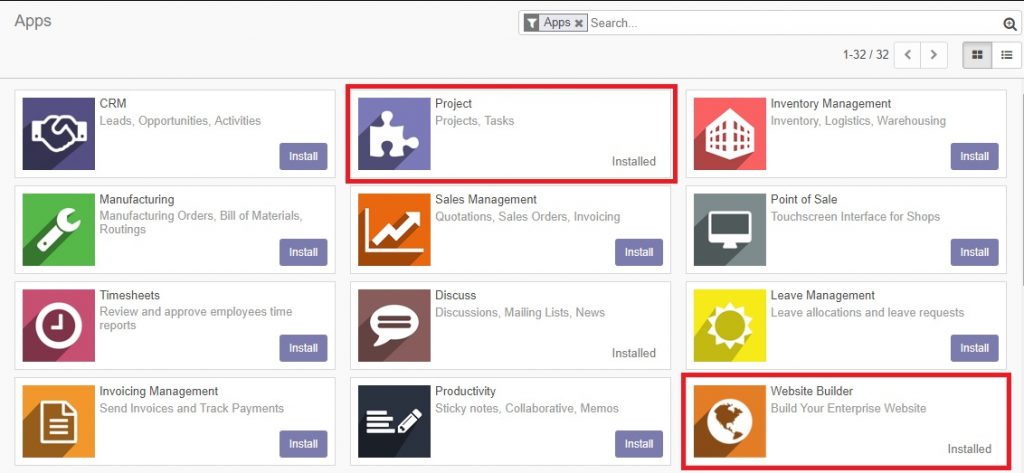1024x473 pixels.
Task: Click the Discuss app title
Action: point(456,295)
